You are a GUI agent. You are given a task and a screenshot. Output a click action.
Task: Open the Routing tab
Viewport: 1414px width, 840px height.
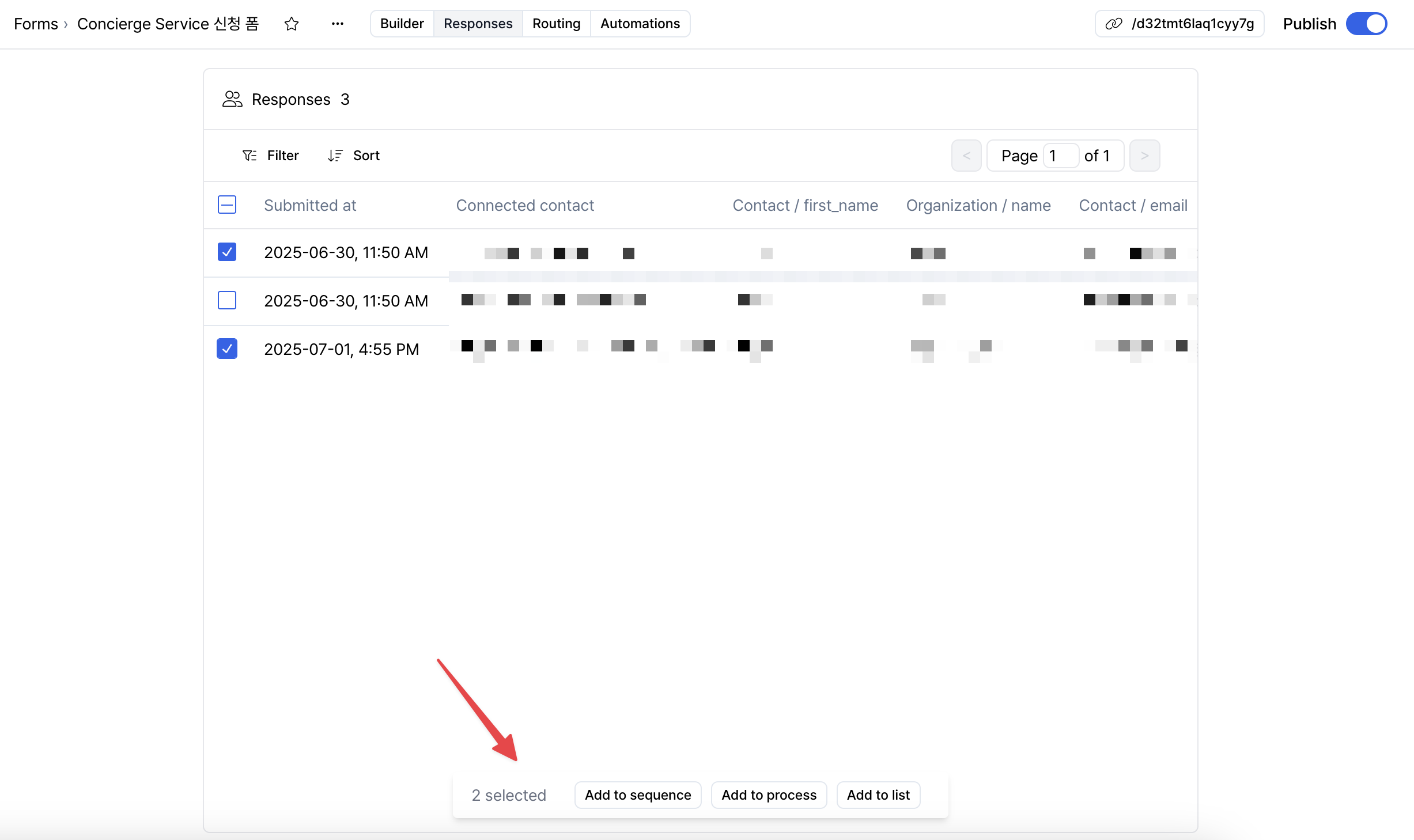[x=556, y=24]
